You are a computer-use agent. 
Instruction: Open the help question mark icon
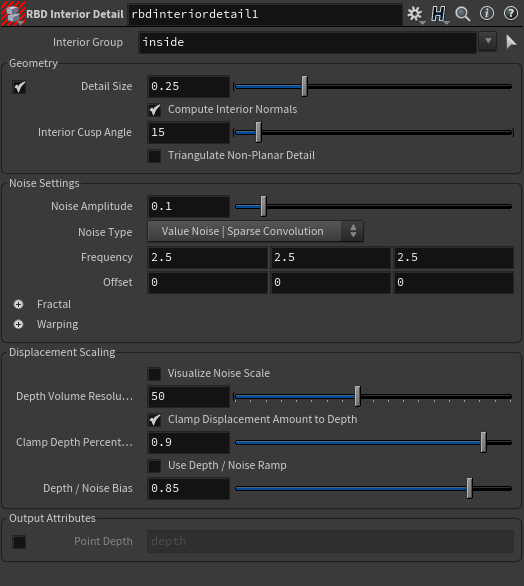tap(511, 14)
